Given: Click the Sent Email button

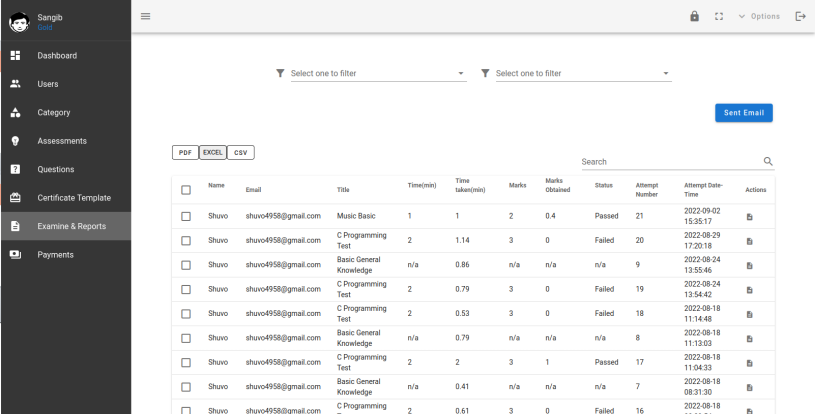Looking at the screenshot, I should pyautogui.click(x=744, y=113).
